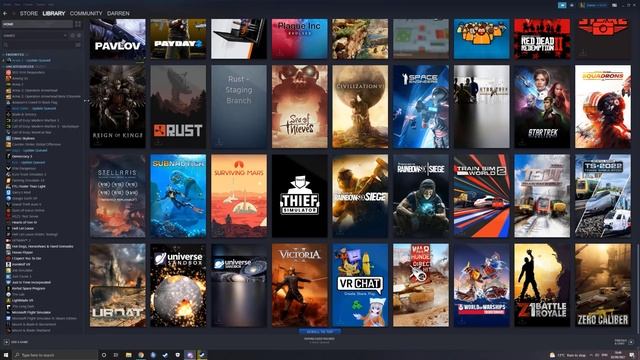Open Reign of Kings cover
640x360 pixels.
click(x=118, y=107)
